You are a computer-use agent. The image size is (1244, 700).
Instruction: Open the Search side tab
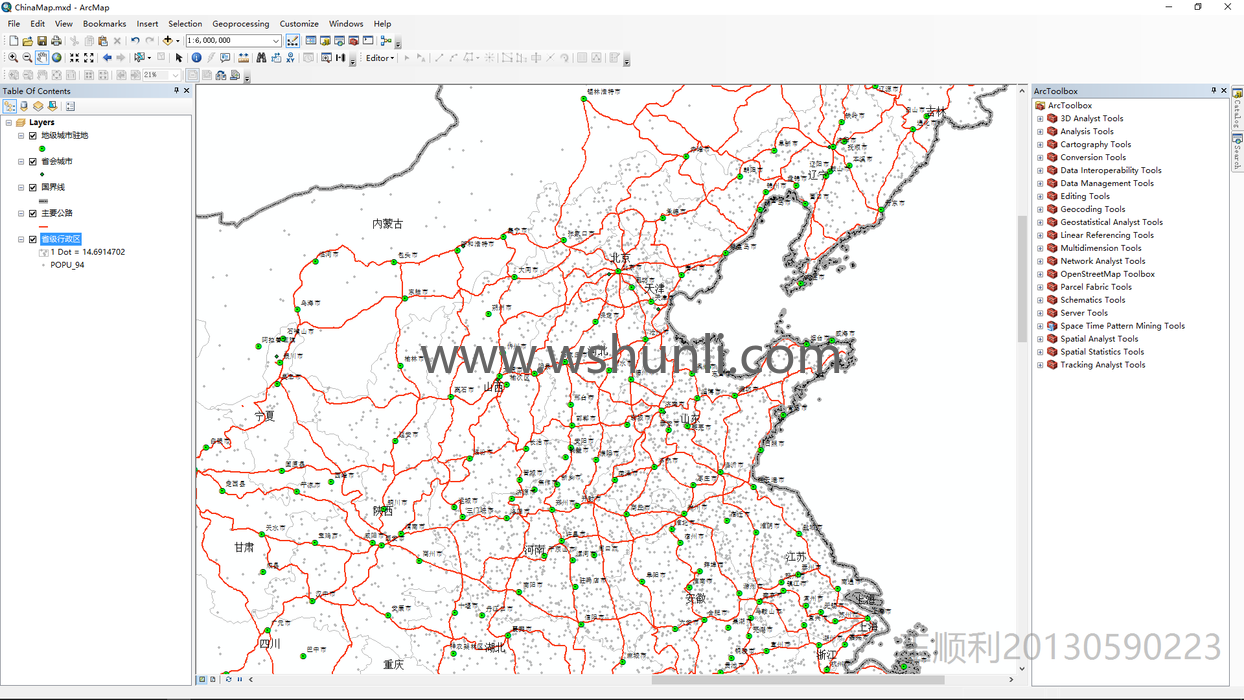coord(1237,151)
